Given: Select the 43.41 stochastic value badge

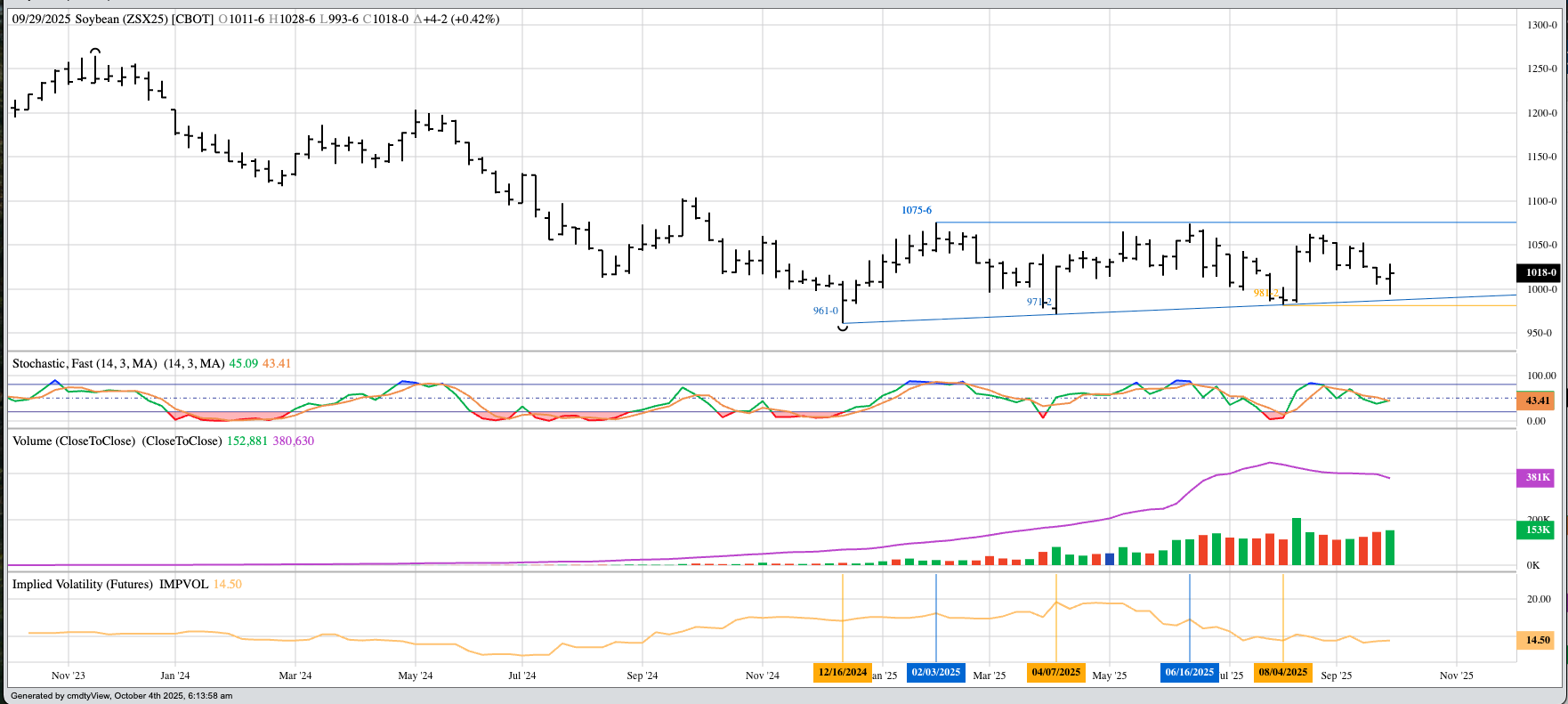Looking at the screenshot, I should point(1538,401).
